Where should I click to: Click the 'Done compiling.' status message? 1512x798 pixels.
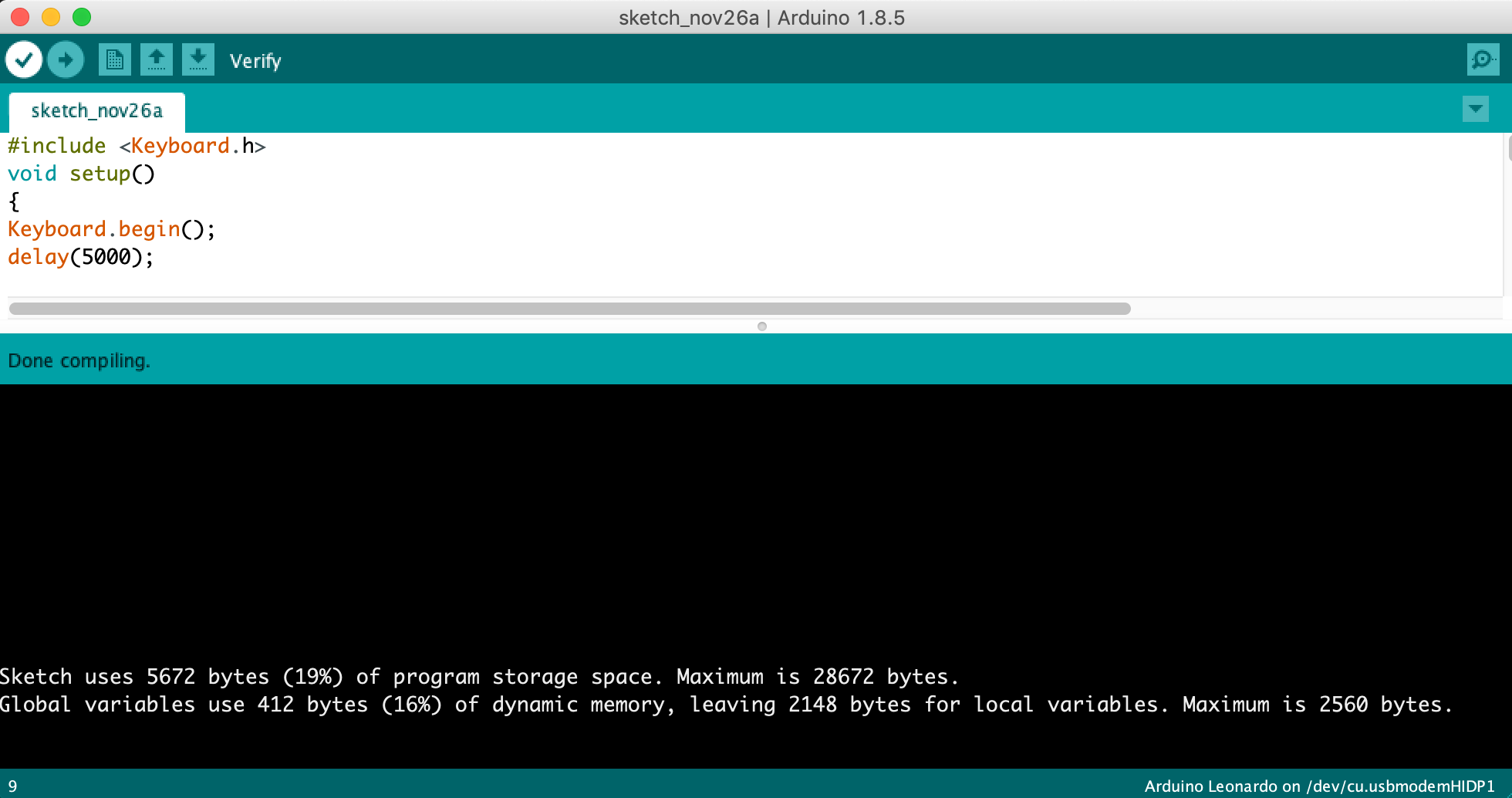(79, 360)
